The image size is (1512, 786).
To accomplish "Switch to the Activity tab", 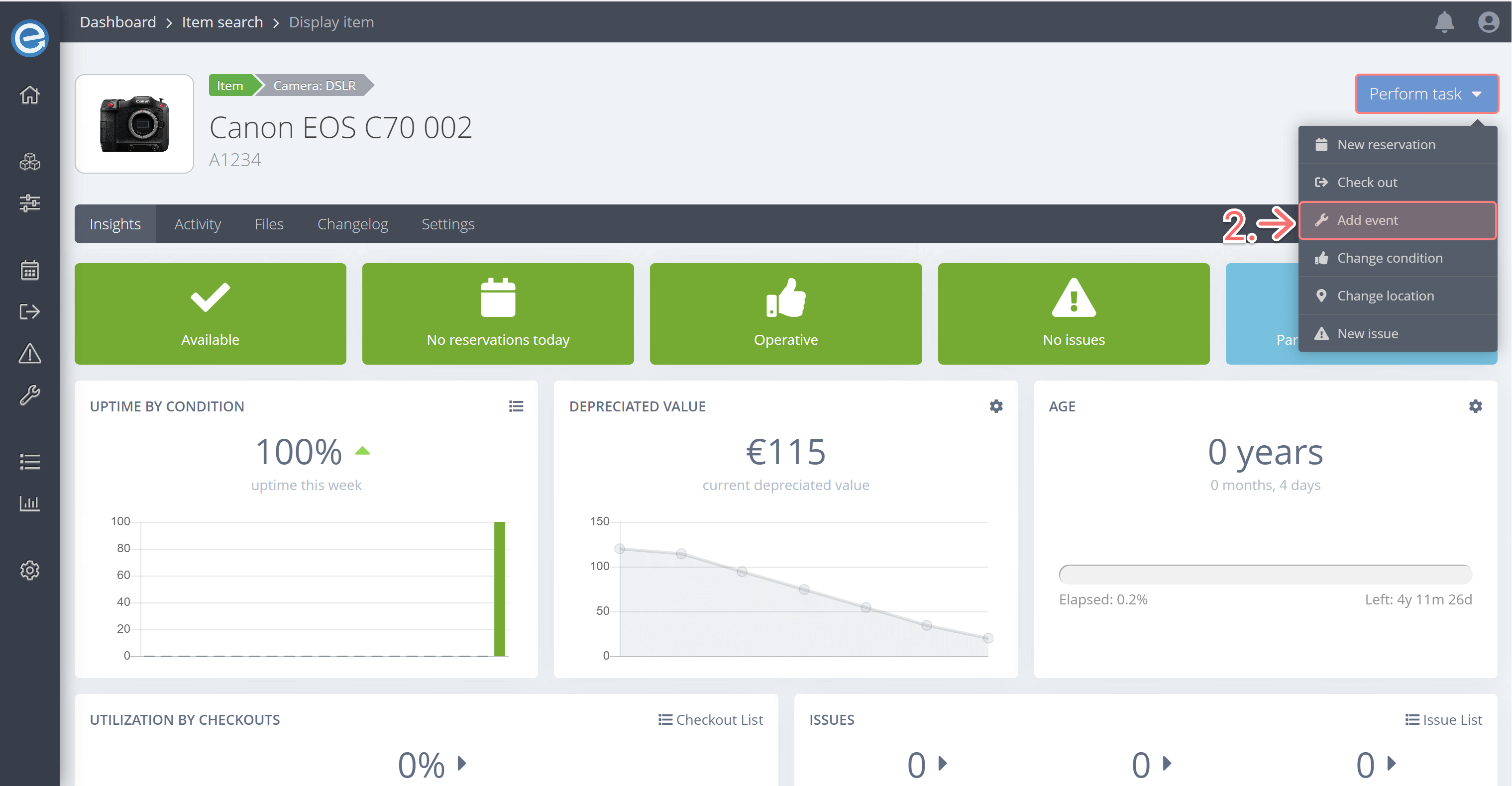I will tap(197, 224).
